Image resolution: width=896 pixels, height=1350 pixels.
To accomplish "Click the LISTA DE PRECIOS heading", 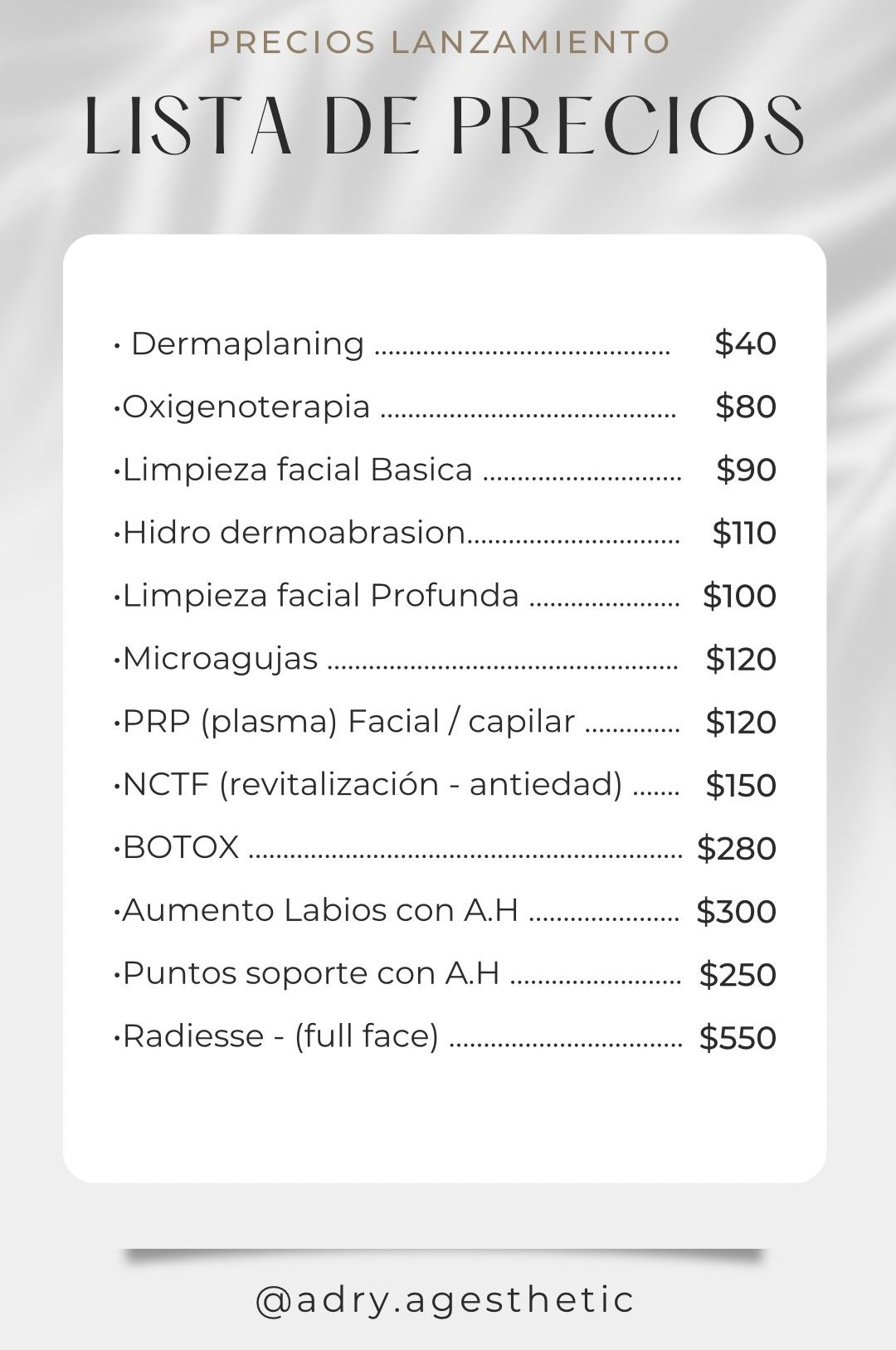I will [x=445, y=126].
